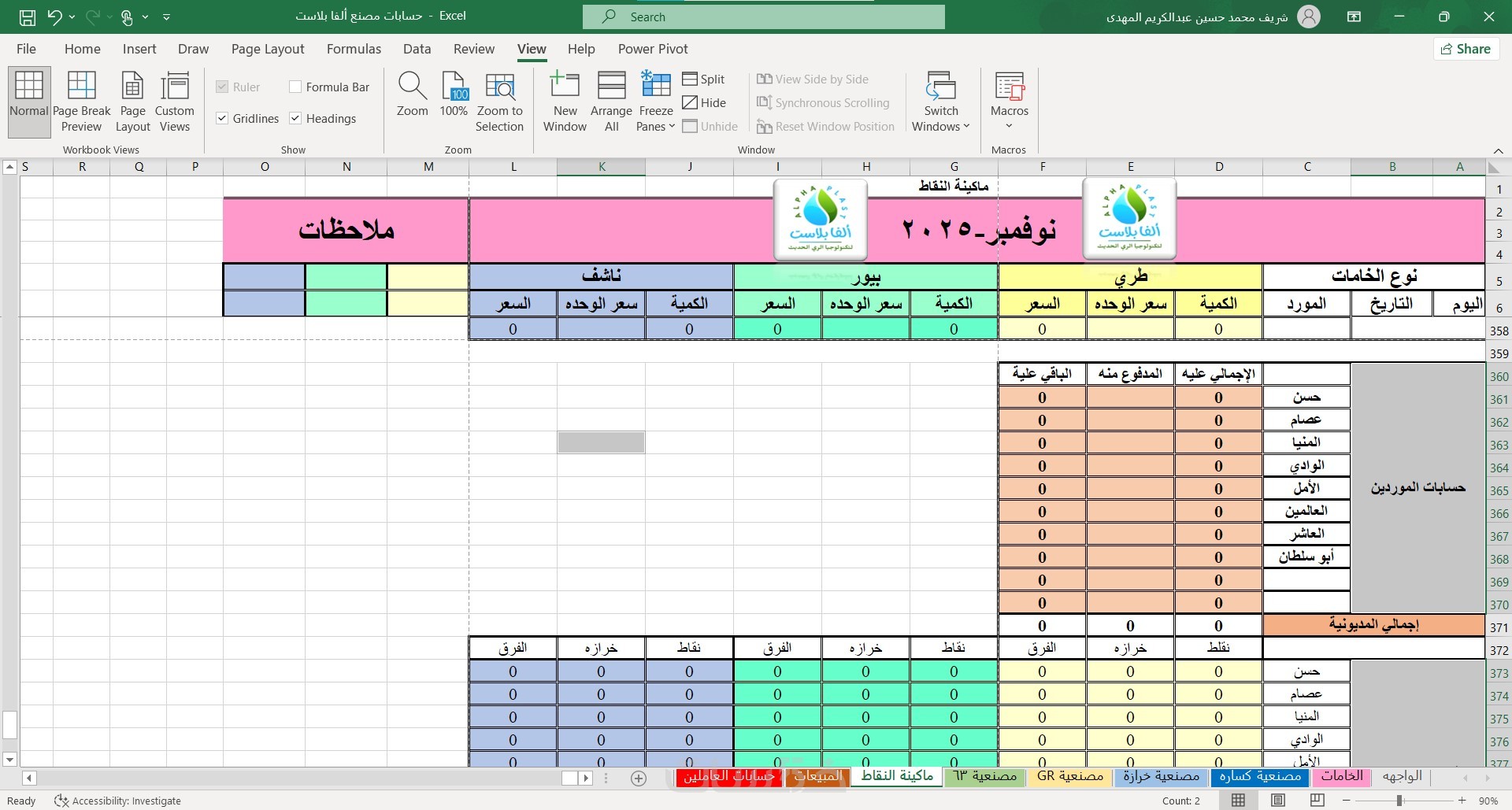The image size is (1512, 810).
Task: Click the vertical scrollbar down arrow
Action: (9, 760)
